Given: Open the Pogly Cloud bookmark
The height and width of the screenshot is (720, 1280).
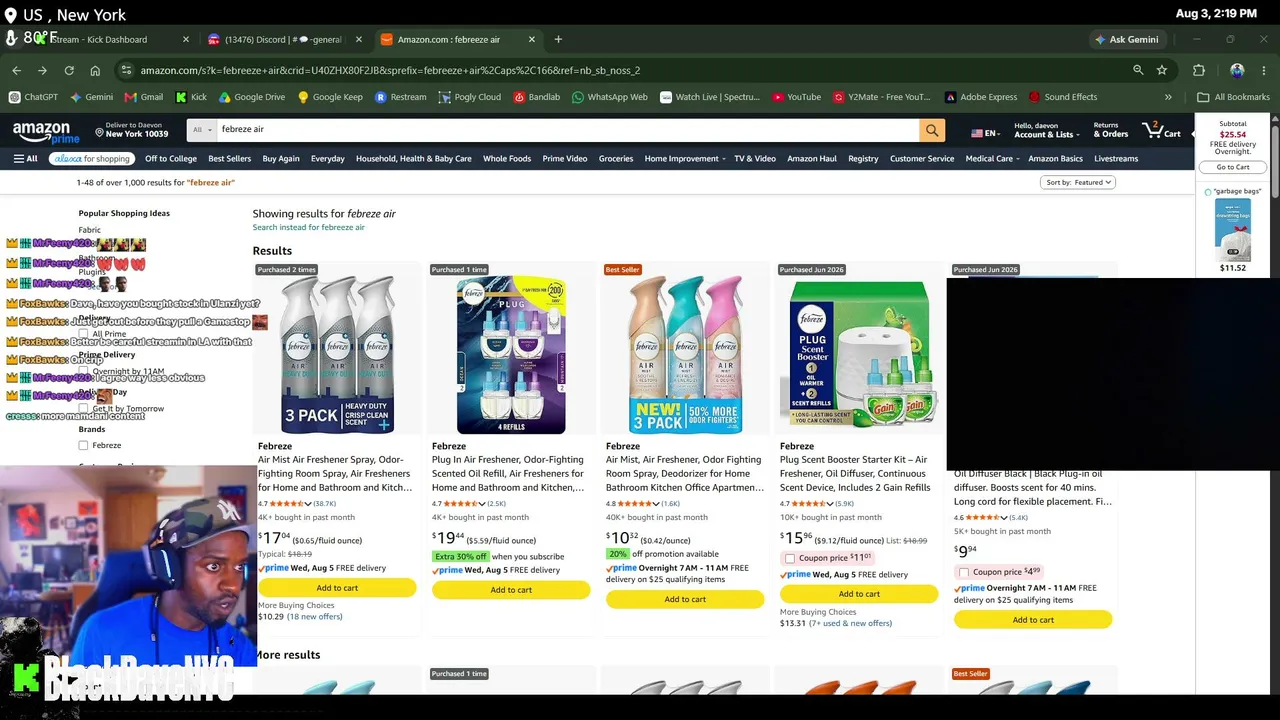Looking at the screenshot, I should pos(470,97).
